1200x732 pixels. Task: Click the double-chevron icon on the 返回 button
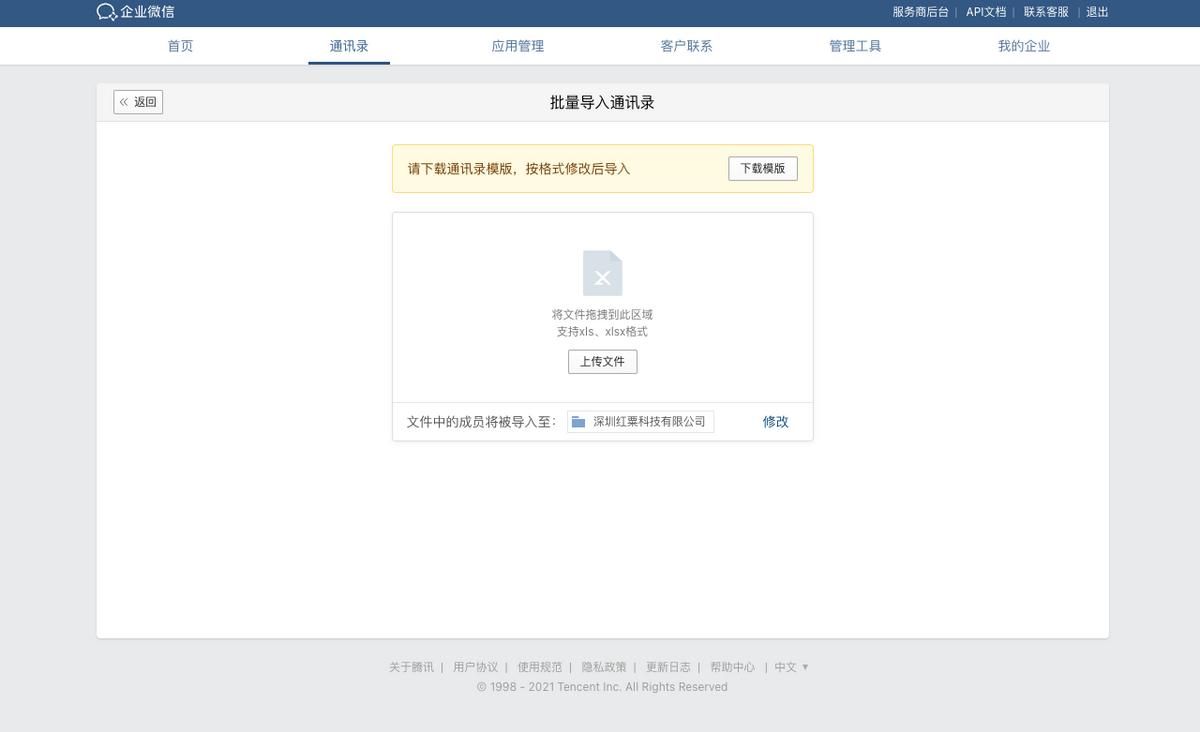pyautogui.click(x=124, y=101)
